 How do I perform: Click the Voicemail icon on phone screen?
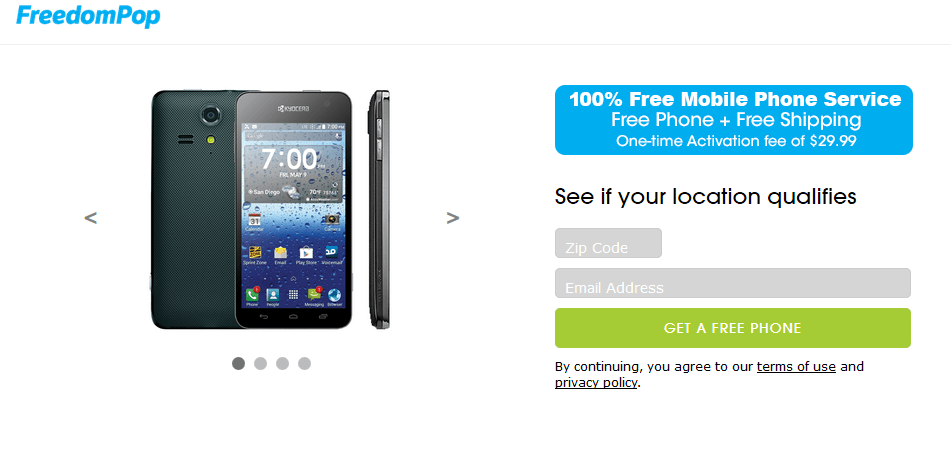pos(332,252)
